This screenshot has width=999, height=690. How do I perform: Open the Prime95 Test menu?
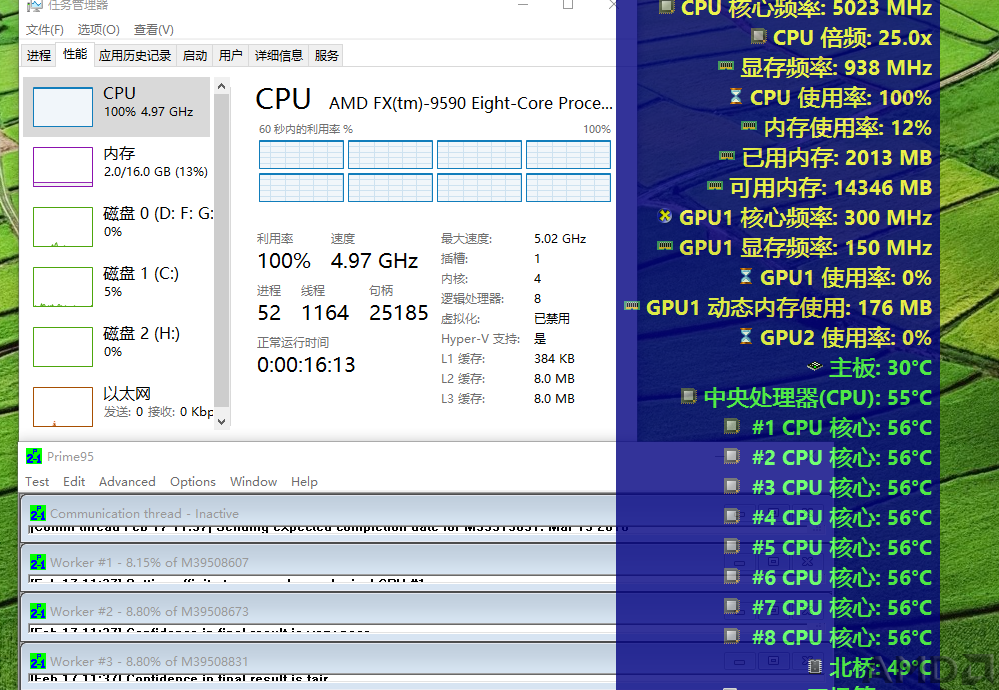tap(37, 482)
